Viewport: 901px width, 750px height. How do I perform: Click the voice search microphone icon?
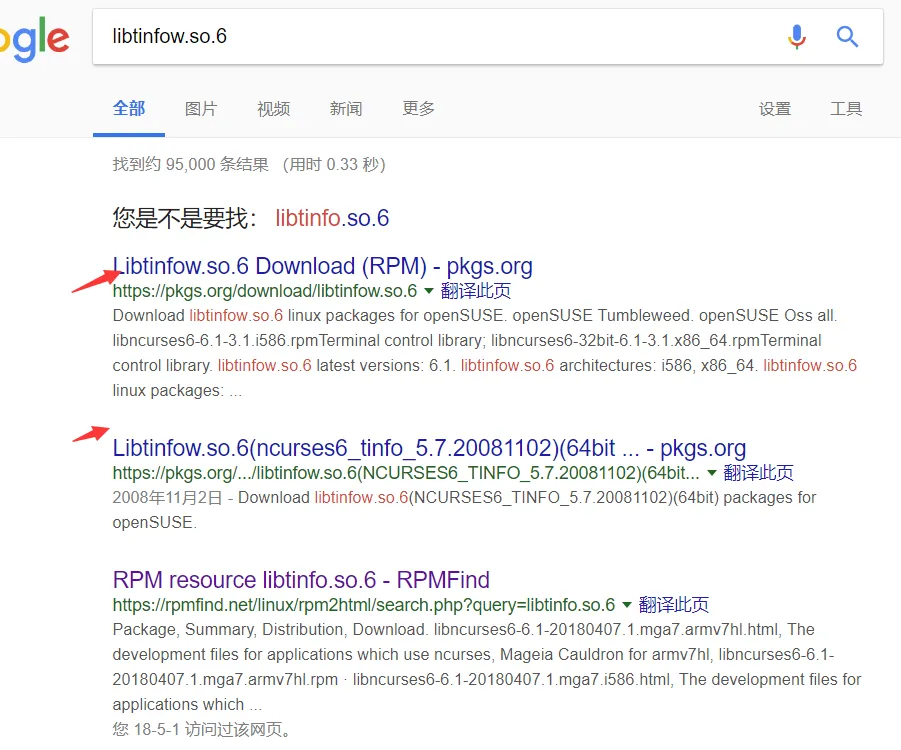(797, 37)
